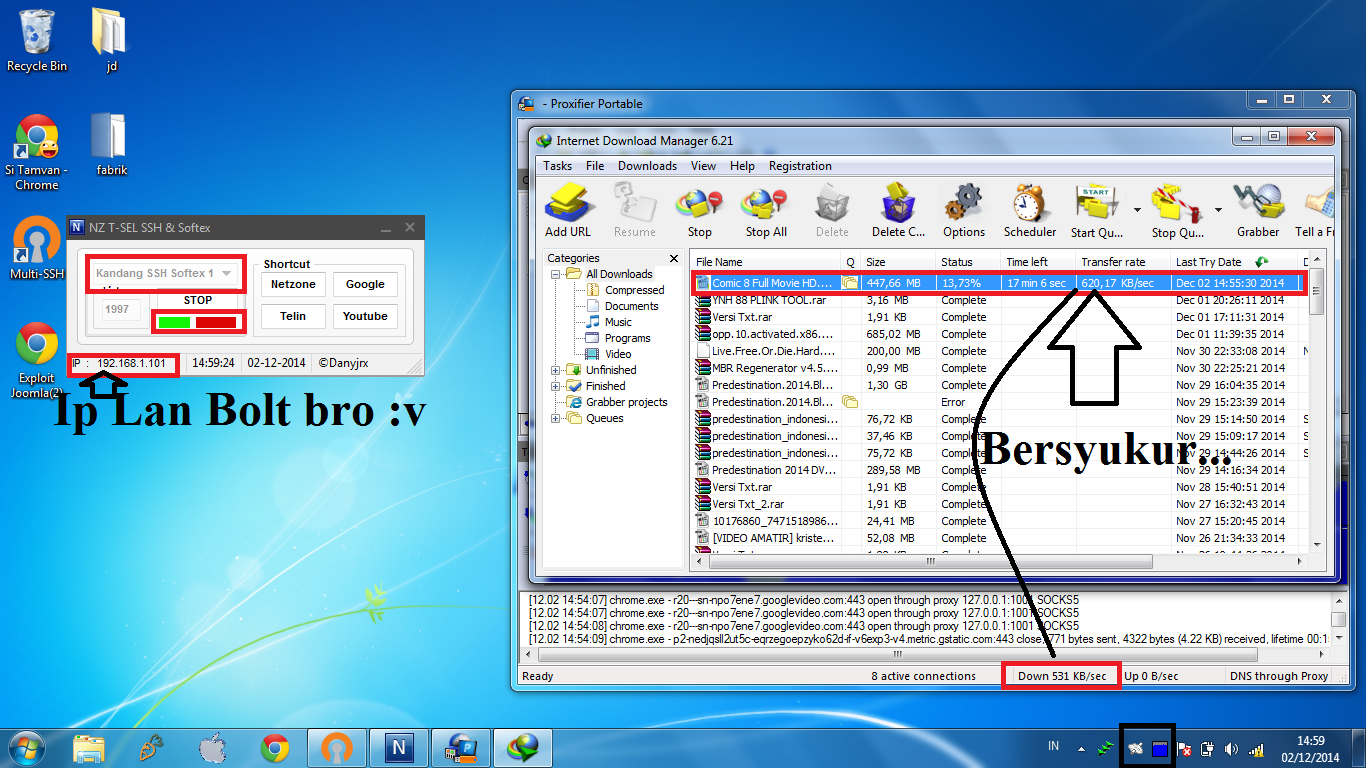
Task: Select the Programs category
Action: 627,338
